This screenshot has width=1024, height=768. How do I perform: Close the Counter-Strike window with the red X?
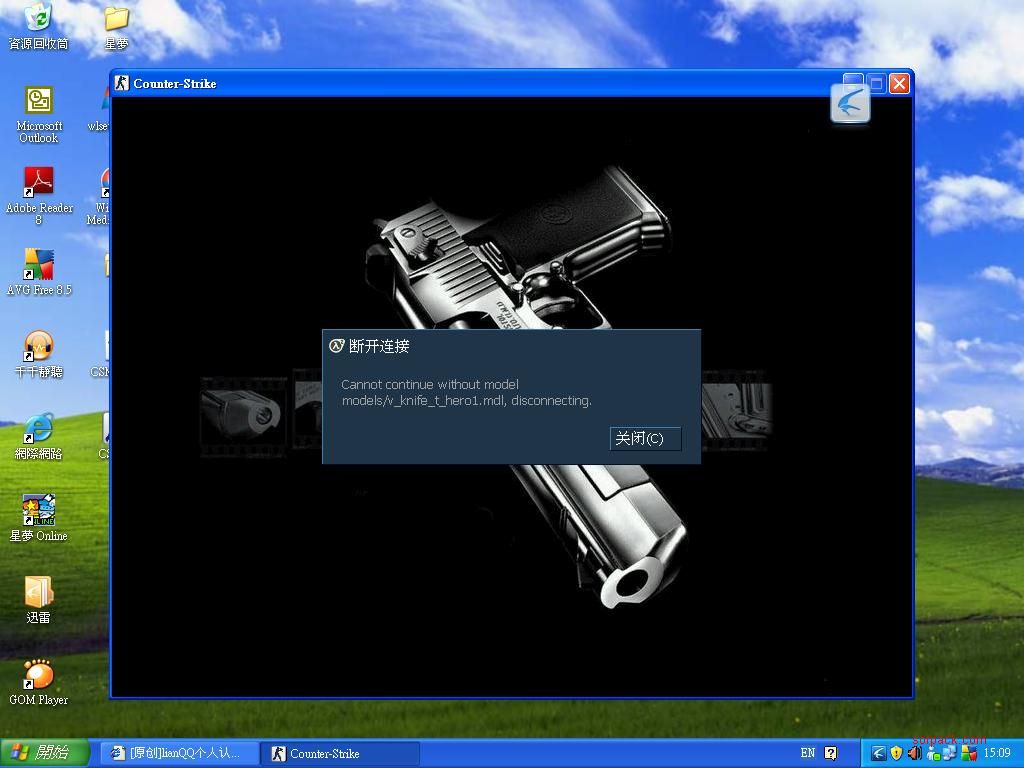tap(899, 83)
